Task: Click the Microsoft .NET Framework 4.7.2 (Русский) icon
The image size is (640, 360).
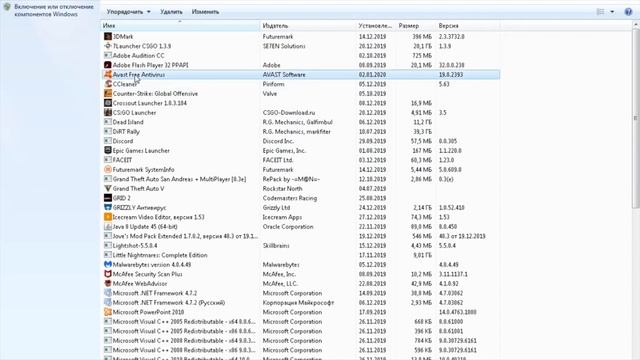Action: tap(108, 302)
